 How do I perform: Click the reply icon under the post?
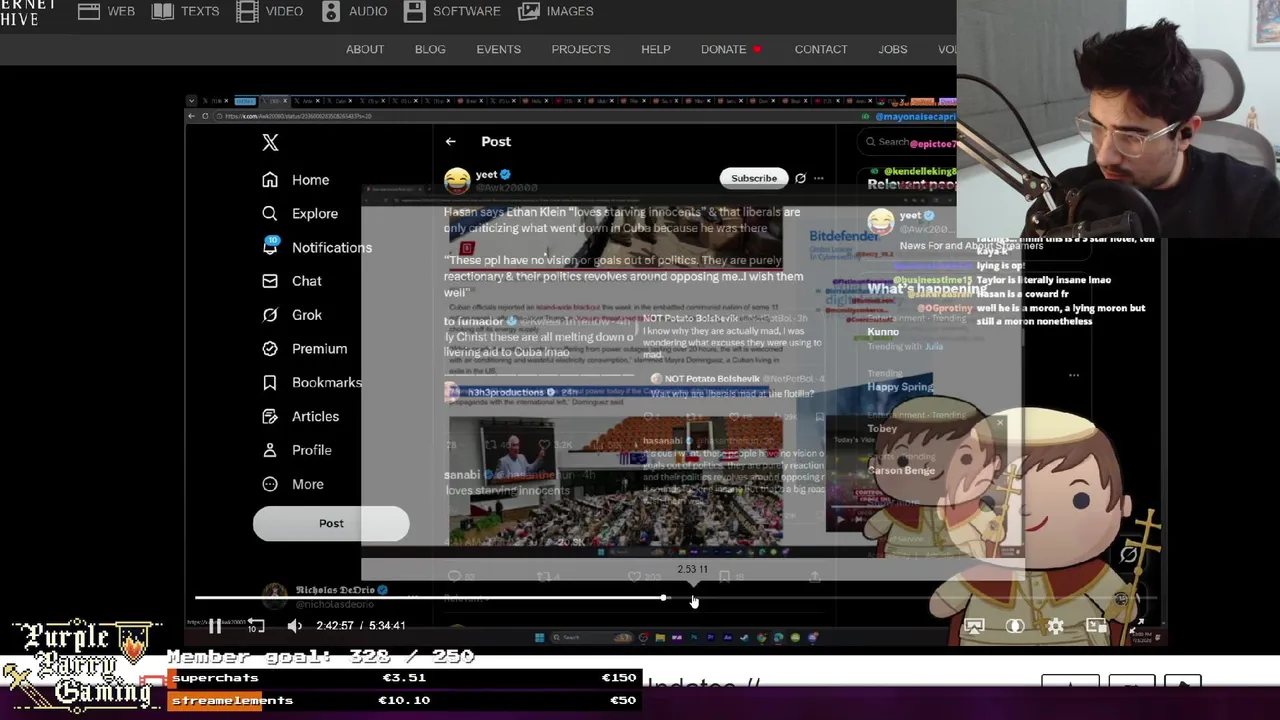[455, 577]
